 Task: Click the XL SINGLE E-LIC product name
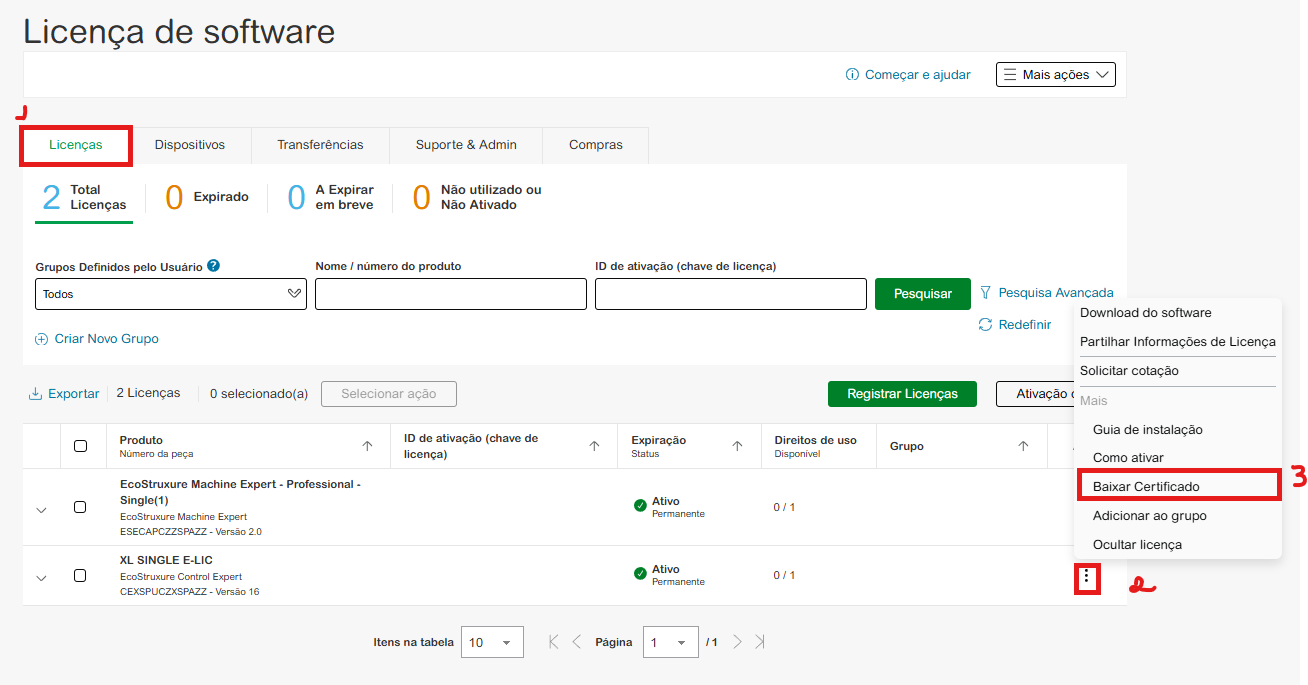click(166, 560)
